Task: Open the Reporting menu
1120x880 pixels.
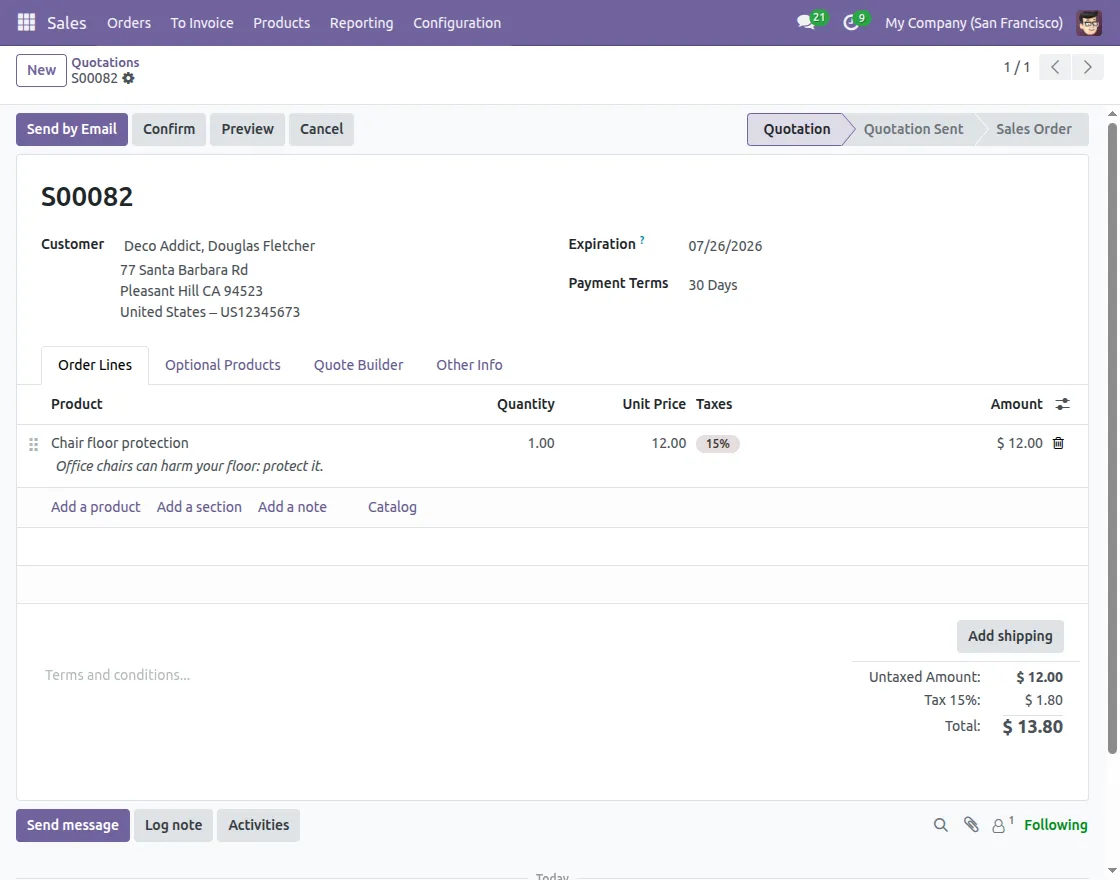Action: pyautogui.click(x=361, y=23)
